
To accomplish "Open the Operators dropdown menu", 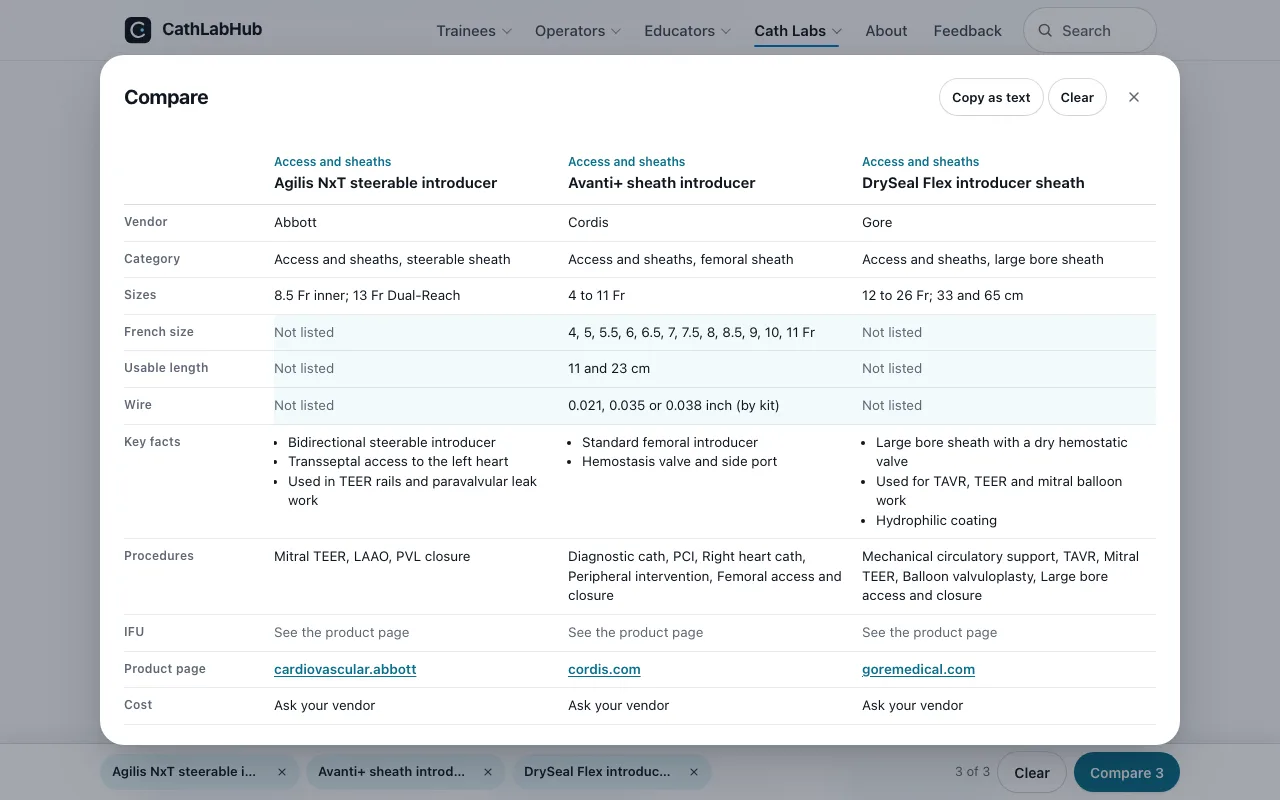I will tap(578, 31).
